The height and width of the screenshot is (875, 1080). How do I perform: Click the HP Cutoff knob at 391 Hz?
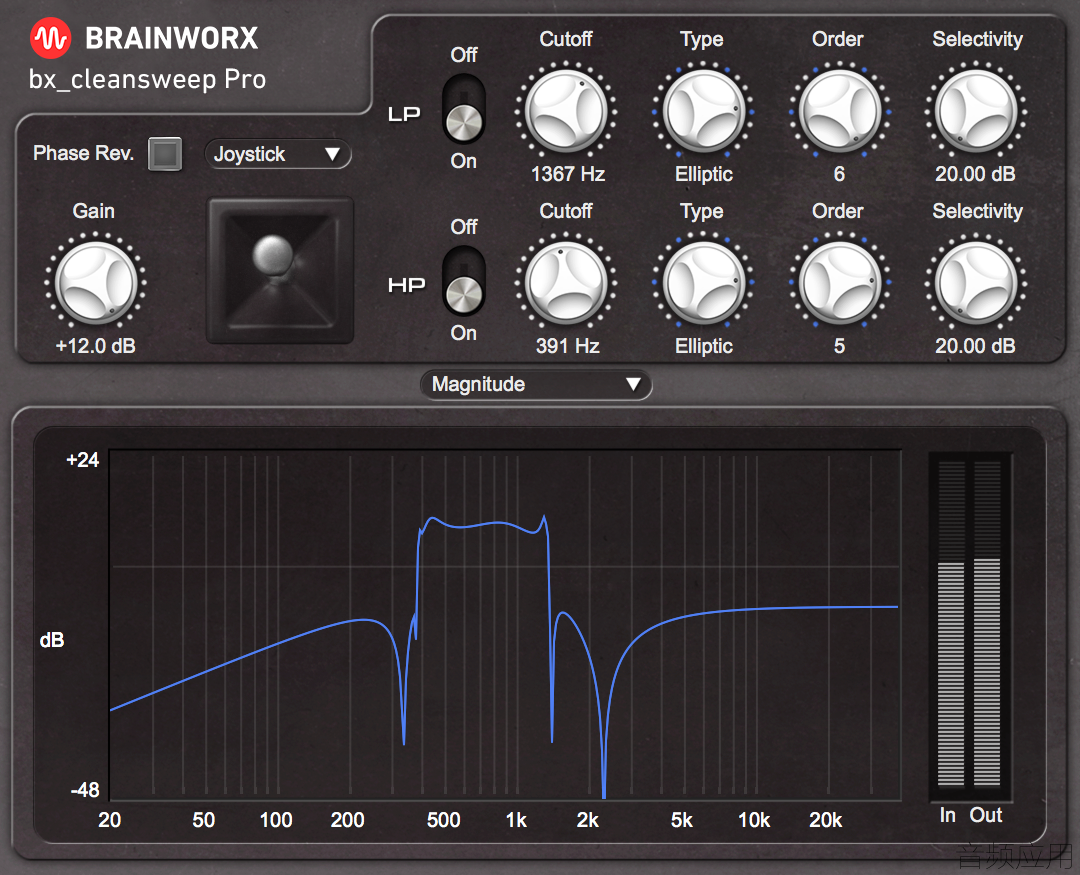pyautogui.click(x=566, y=282)
